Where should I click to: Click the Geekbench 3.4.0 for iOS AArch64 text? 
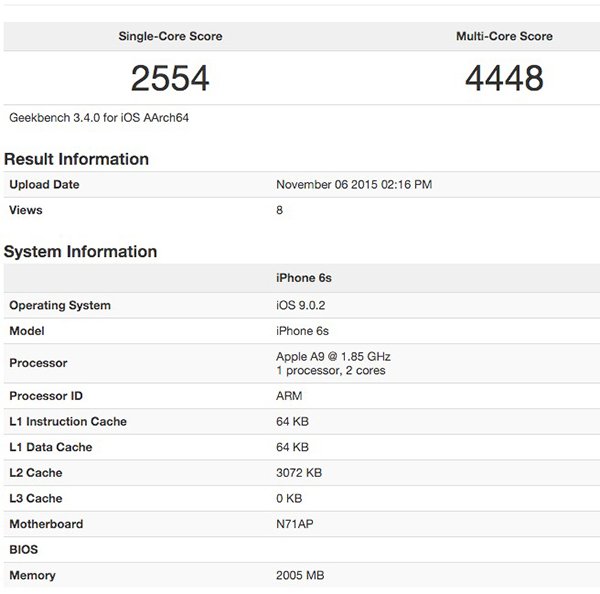pyautogui.click(x=99, y=117)
